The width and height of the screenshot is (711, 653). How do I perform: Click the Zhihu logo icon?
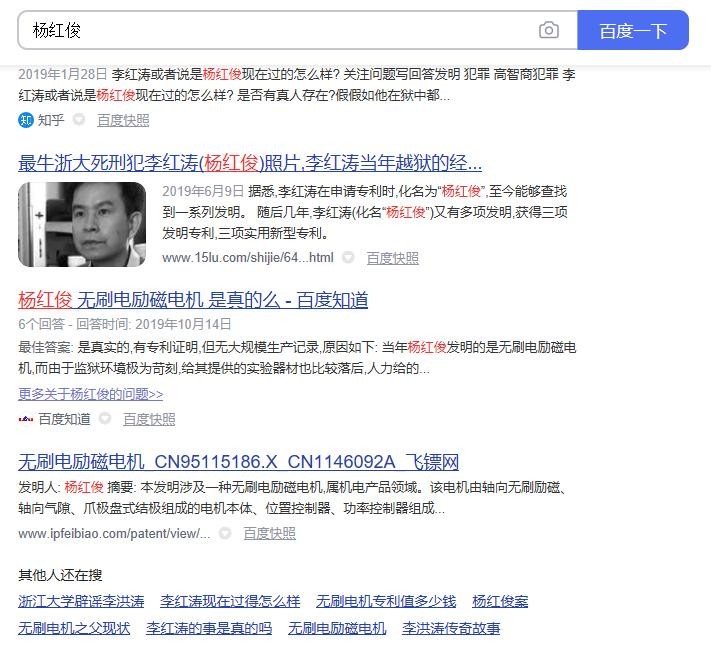coord(26,120)
